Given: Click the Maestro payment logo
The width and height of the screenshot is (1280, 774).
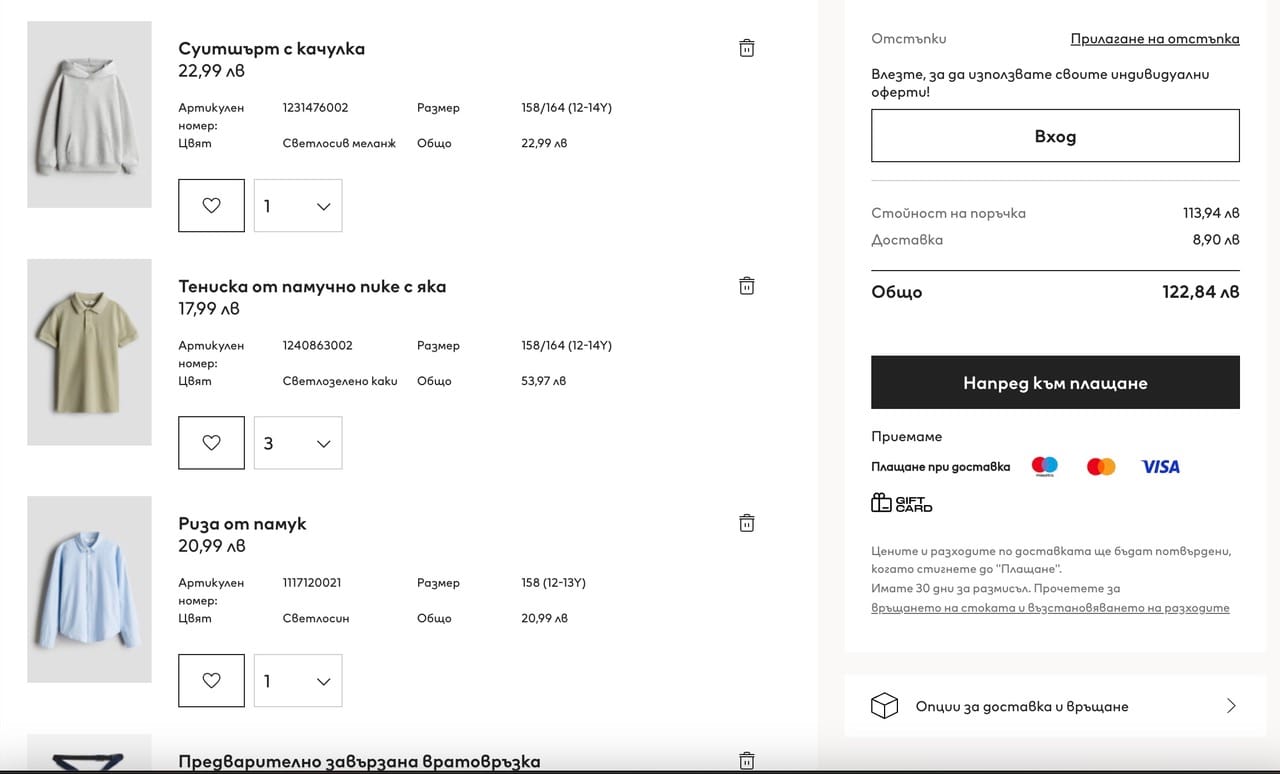Looking at the screenshot, I should click(1045, 466).
